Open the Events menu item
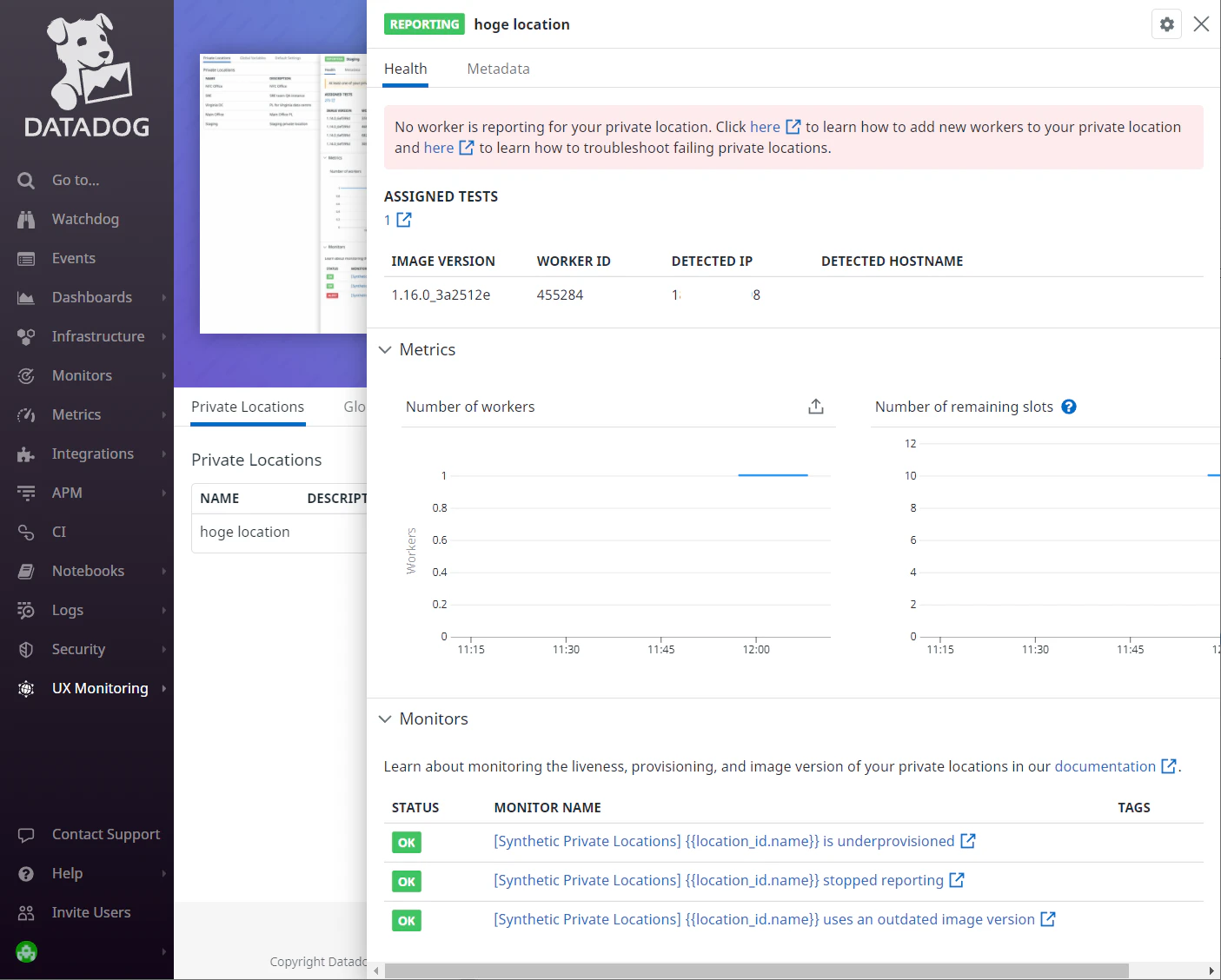The height and width of the screenshot is (980, 1221). pyautogui.click(x=74, y=259)
